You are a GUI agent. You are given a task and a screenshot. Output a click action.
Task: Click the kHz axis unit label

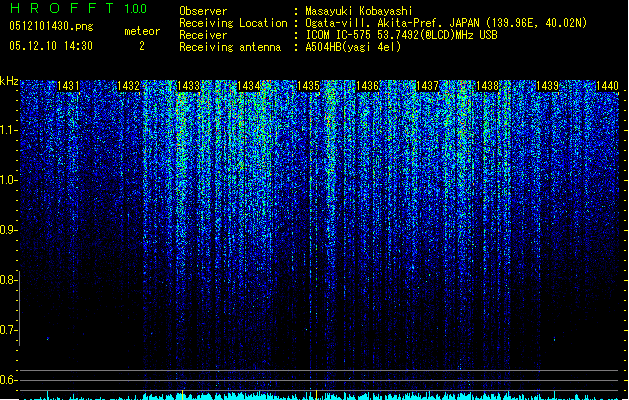(x=9, y=81)
